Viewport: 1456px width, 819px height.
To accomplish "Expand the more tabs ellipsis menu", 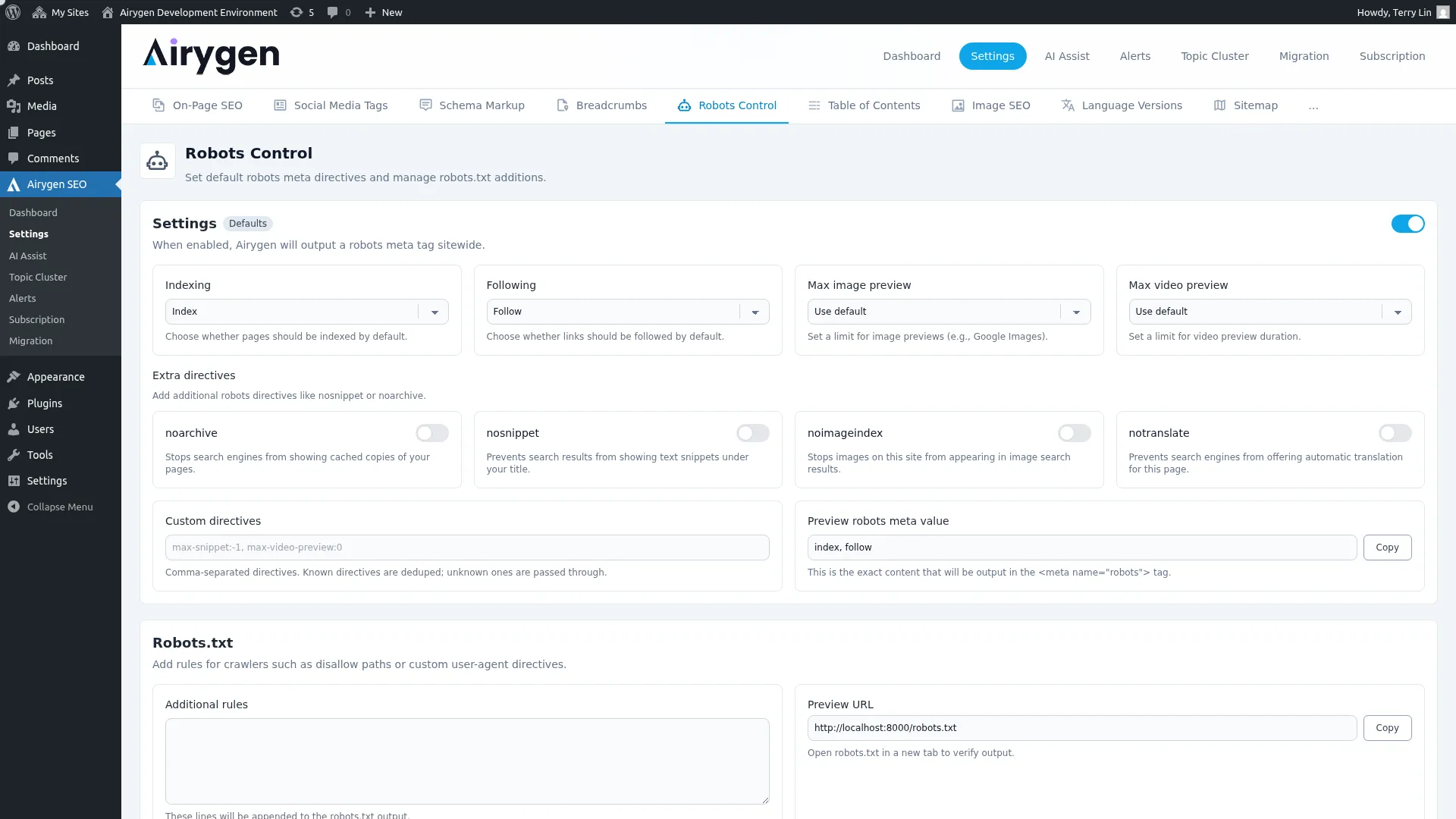I will tap(1313, 106).
